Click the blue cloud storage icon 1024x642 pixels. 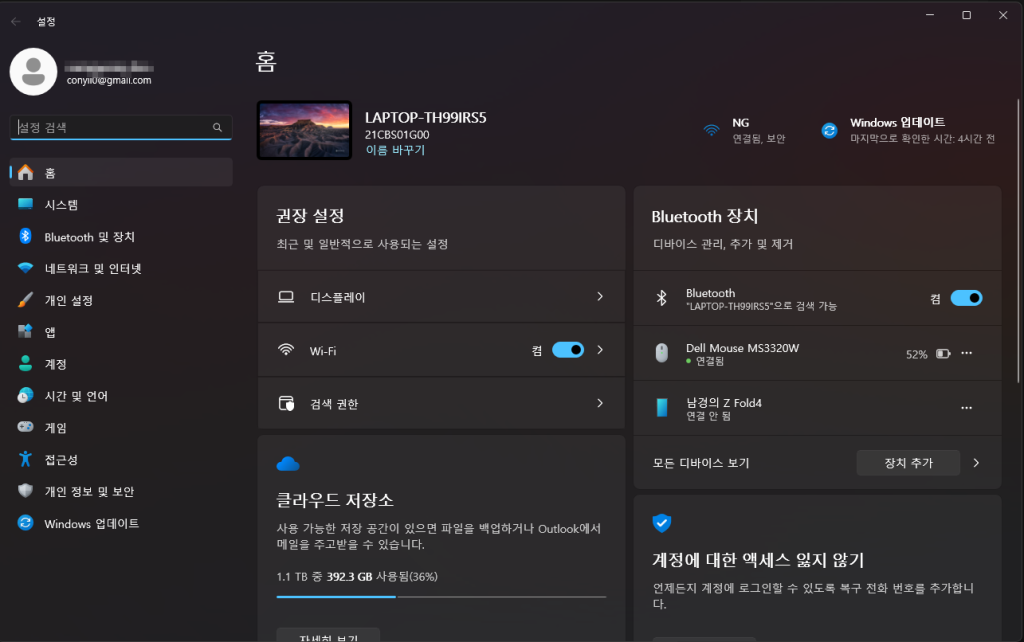click(288, 464)
